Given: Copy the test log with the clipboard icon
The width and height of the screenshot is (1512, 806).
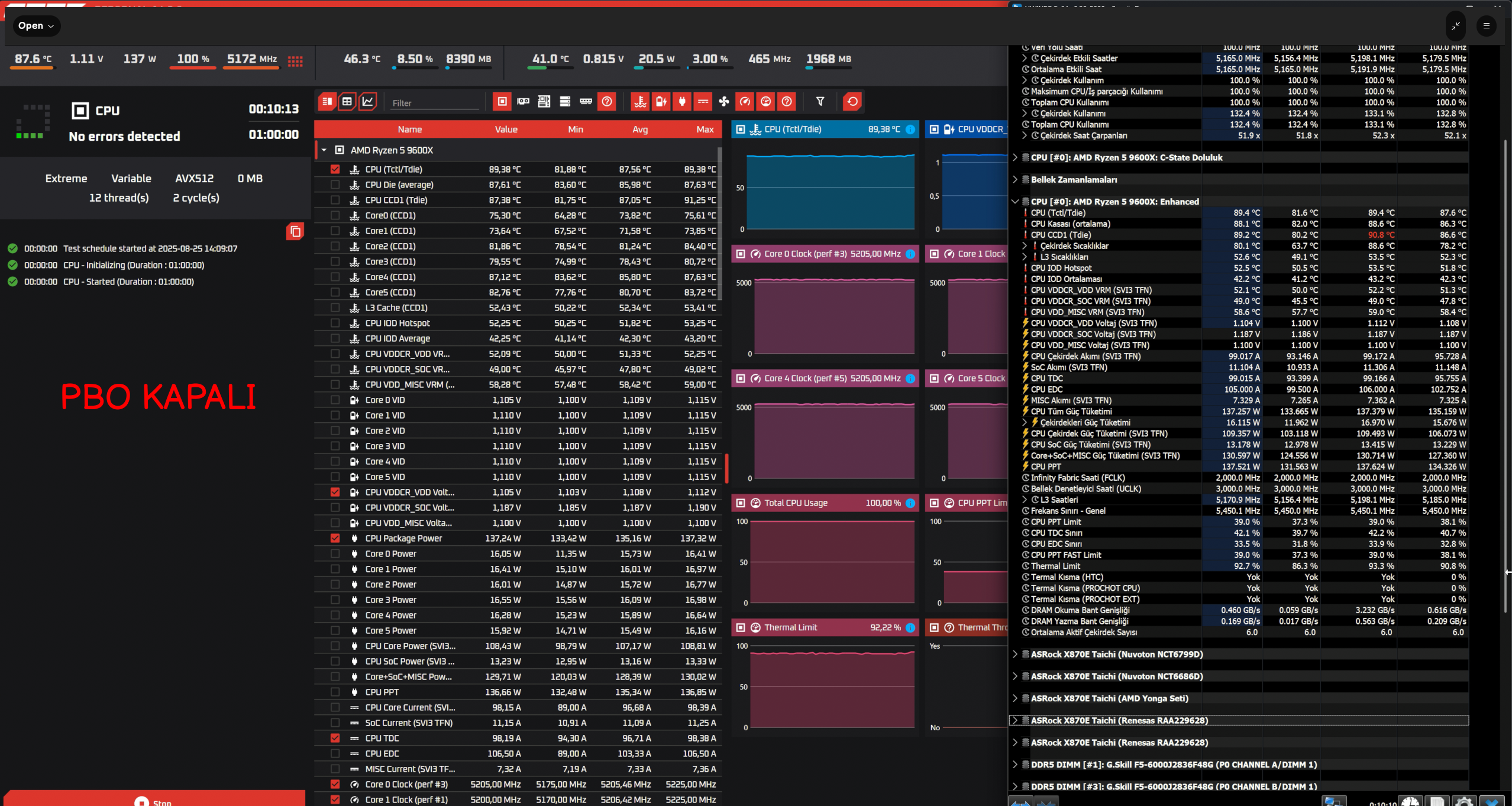Looking at the screenshot, I should click(295, 232).
